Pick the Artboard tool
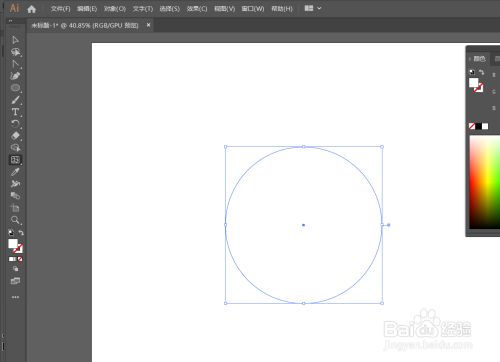Screen dimensions: 500x362 (x=15, y=208)
